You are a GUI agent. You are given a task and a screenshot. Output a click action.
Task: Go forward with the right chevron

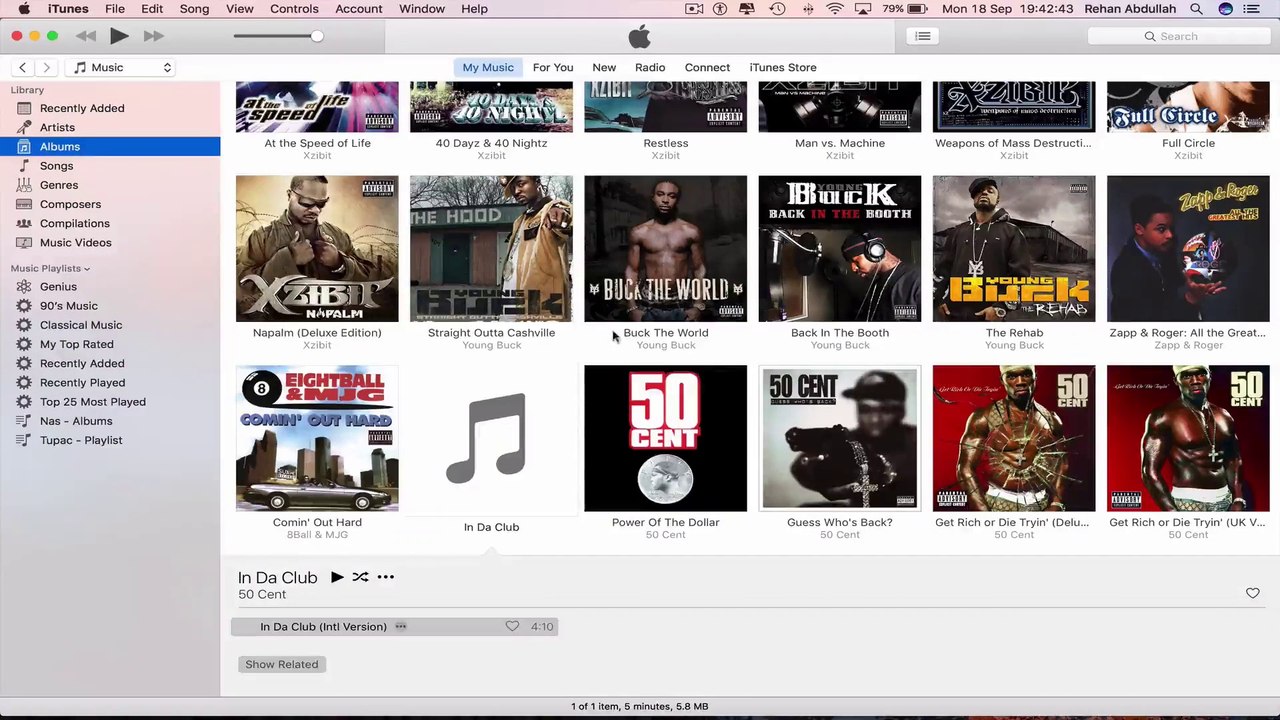point(46,67)
